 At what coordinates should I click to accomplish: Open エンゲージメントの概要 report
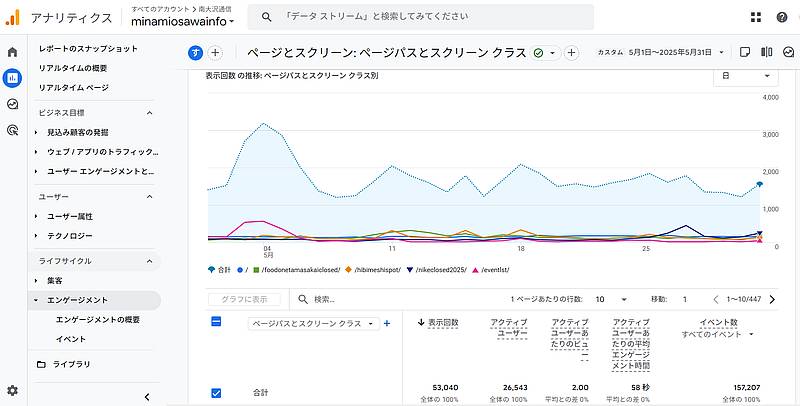coord(98,319)
